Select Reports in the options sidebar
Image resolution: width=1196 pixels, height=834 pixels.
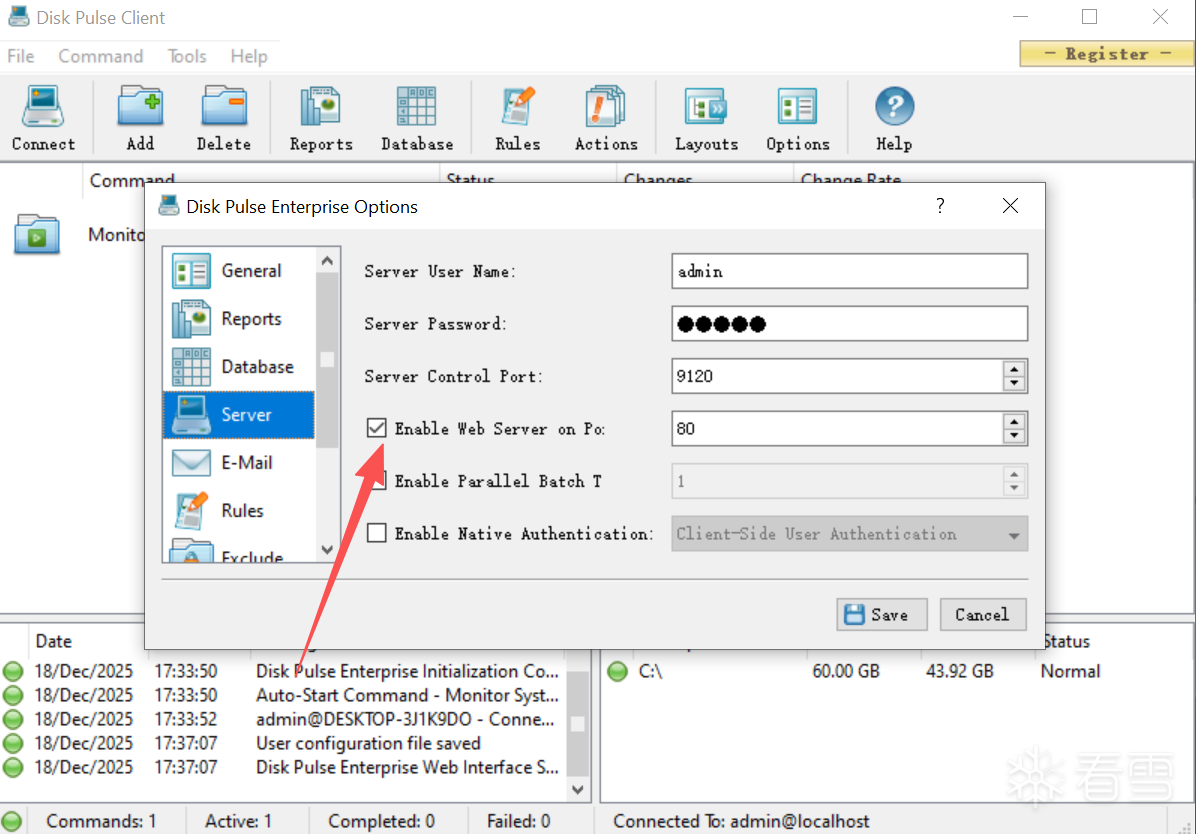239,319
